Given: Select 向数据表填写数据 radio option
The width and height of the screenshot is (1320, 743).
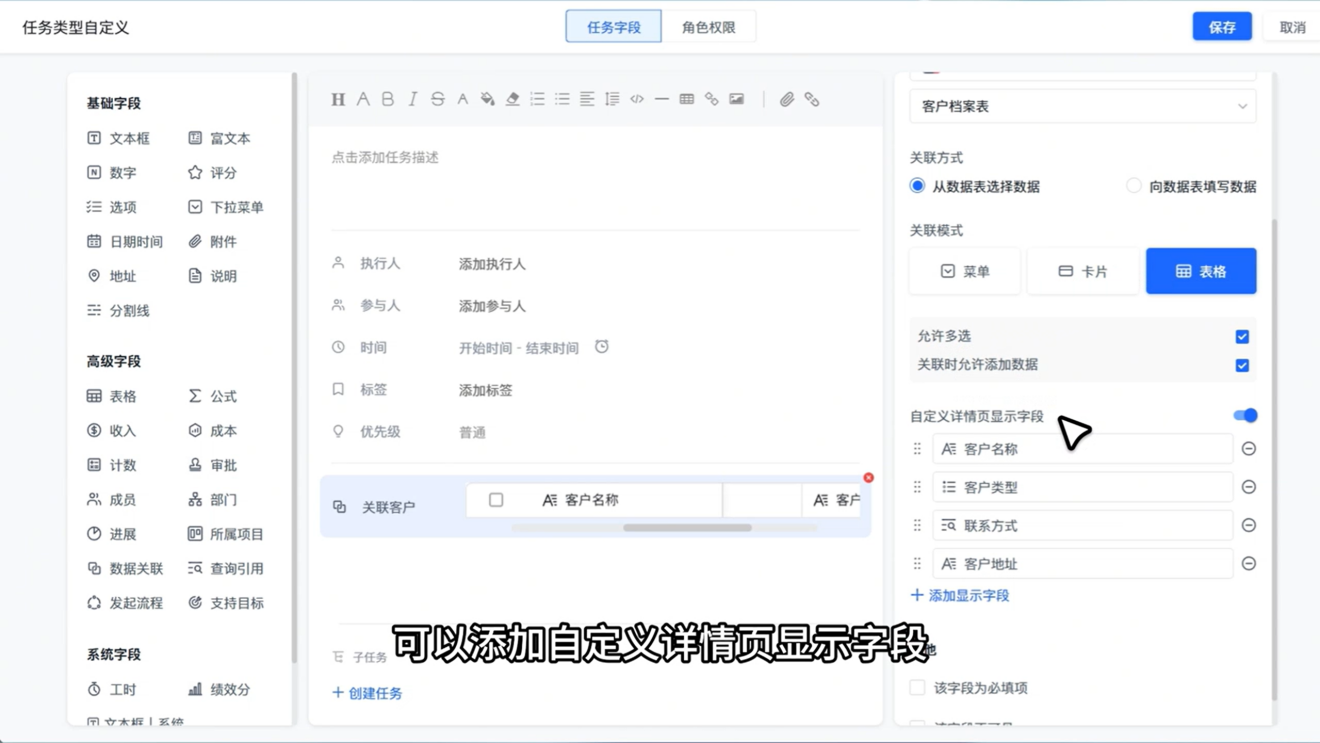Looking at the screenshot, I should (1133, 186).
